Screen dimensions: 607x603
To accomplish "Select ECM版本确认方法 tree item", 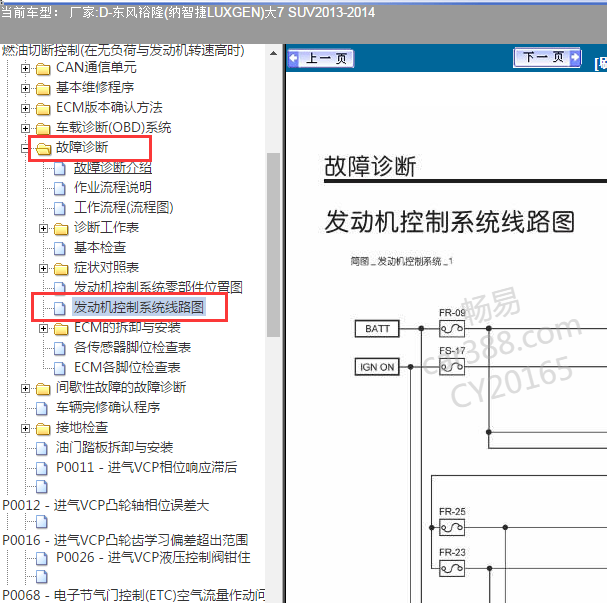I will tap(109, 108).
